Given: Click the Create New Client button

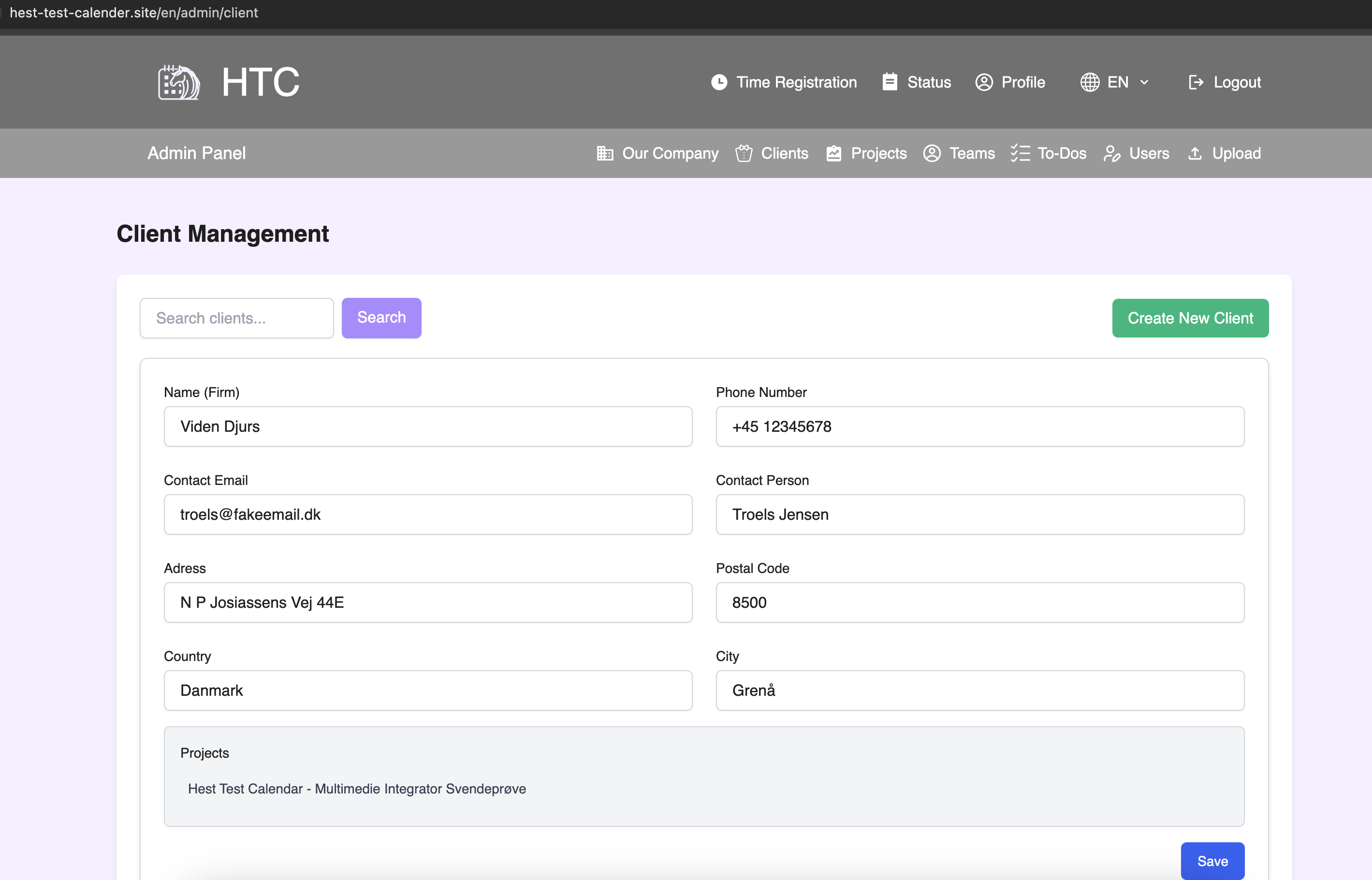Looking at the screenshot, I should coord(1190,318).
